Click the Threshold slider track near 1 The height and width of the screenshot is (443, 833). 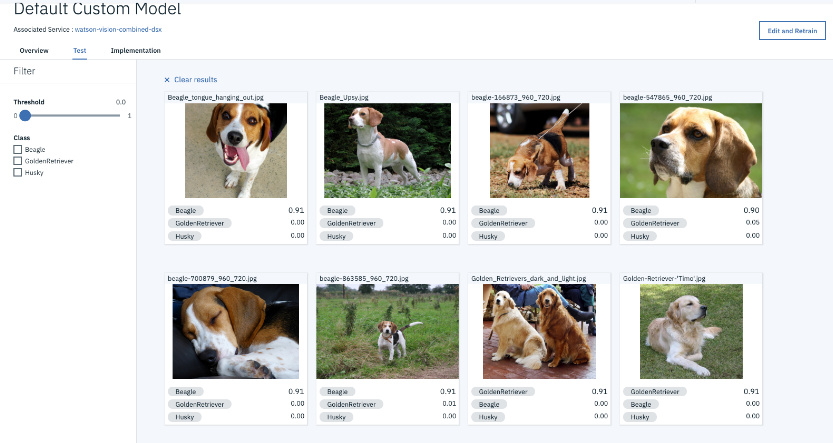116,115
